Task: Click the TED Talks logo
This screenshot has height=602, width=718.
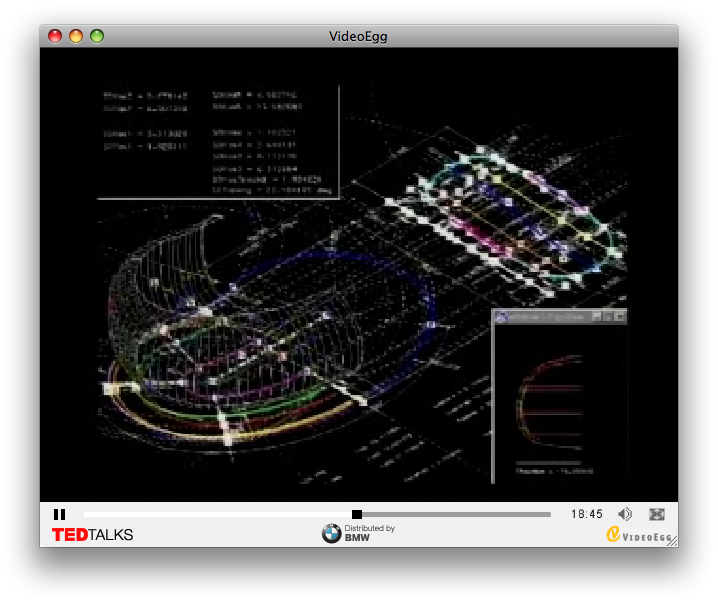Action: point(92,535)
